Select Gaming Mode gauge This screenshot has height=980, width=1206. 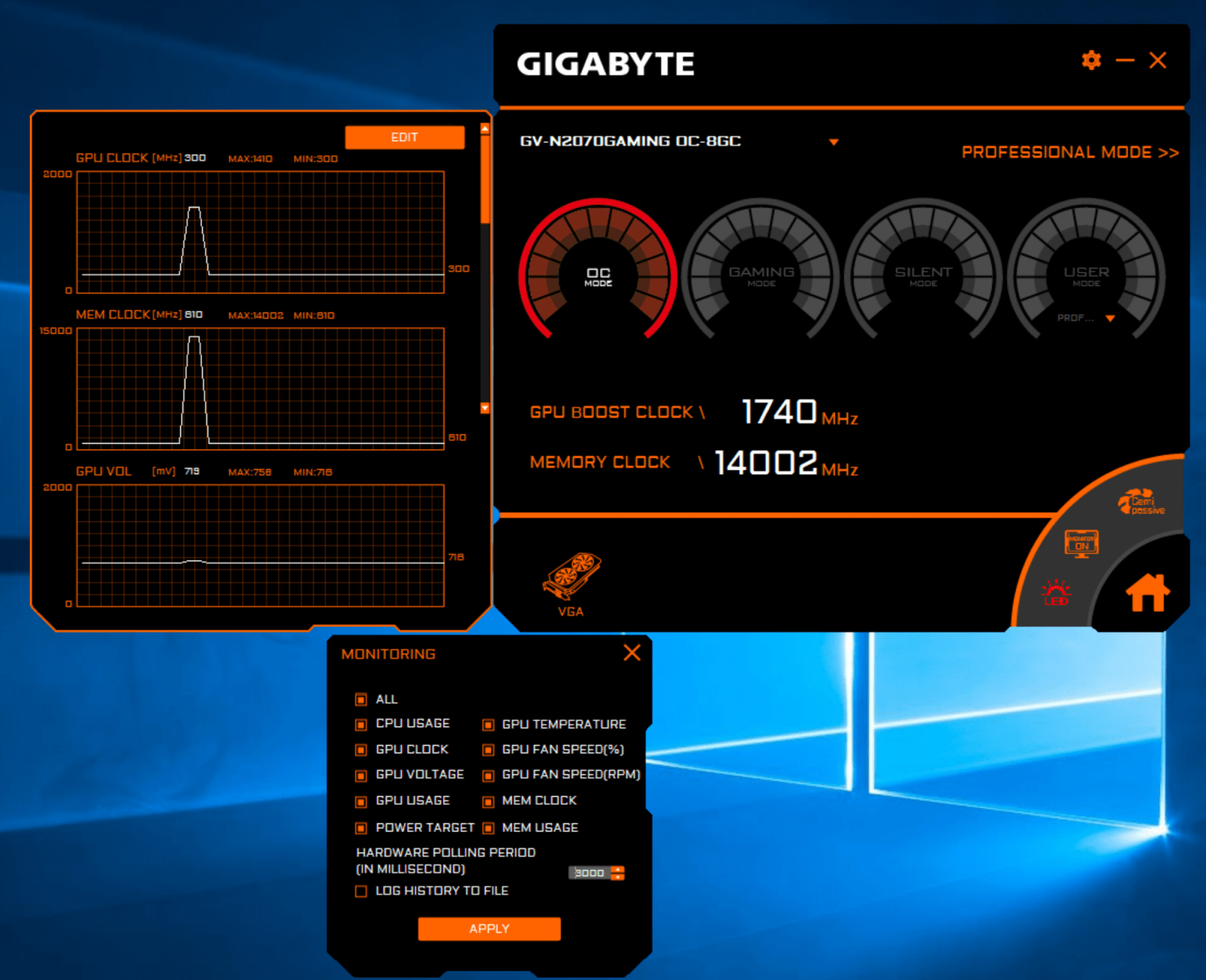click(x=761, y=270)
